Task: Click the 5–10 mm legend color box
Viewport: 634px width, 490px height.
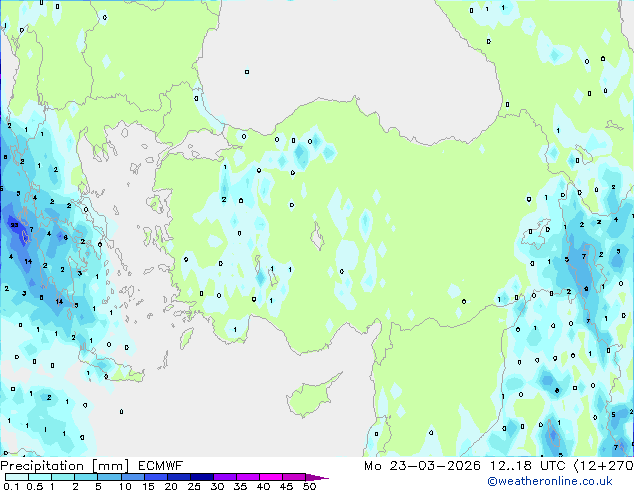Action: [x=109, y=477]
